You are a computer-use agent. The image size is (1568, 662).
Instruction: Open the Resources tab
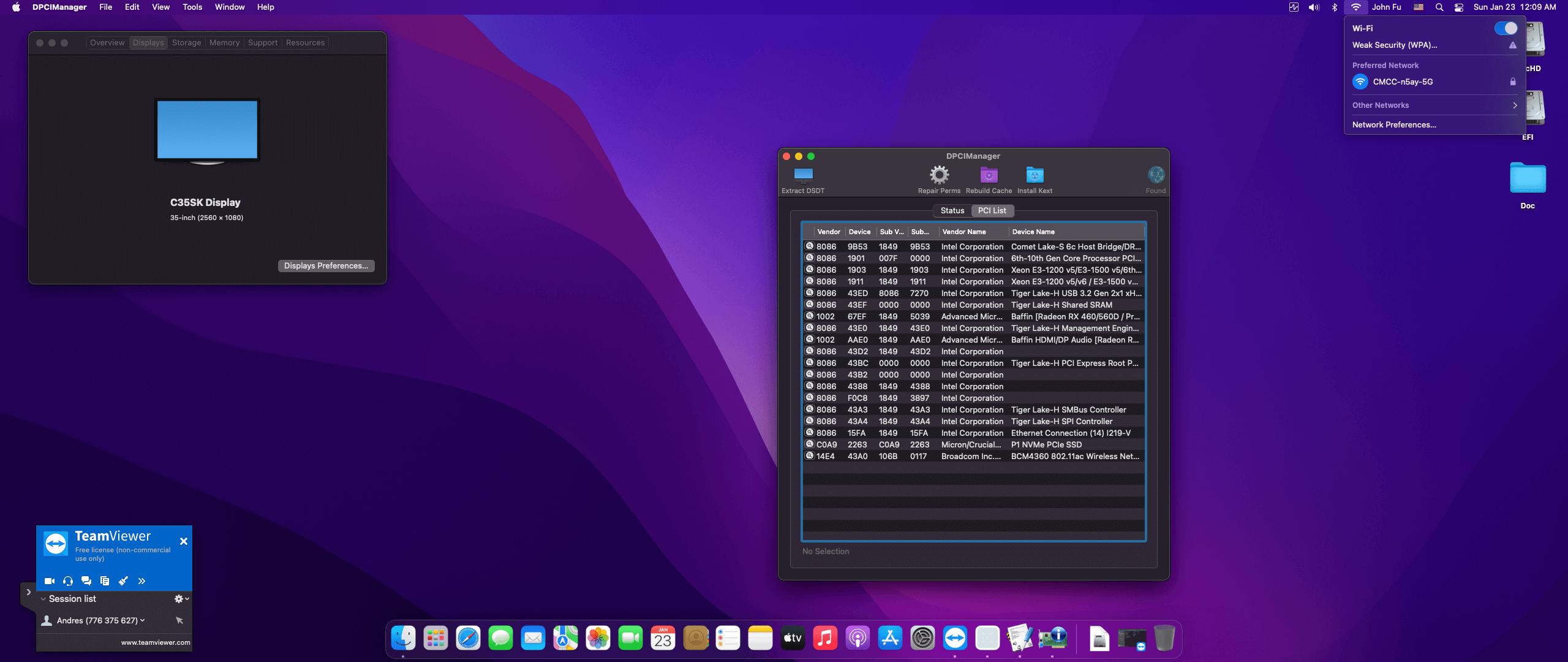tap(305, 42)
